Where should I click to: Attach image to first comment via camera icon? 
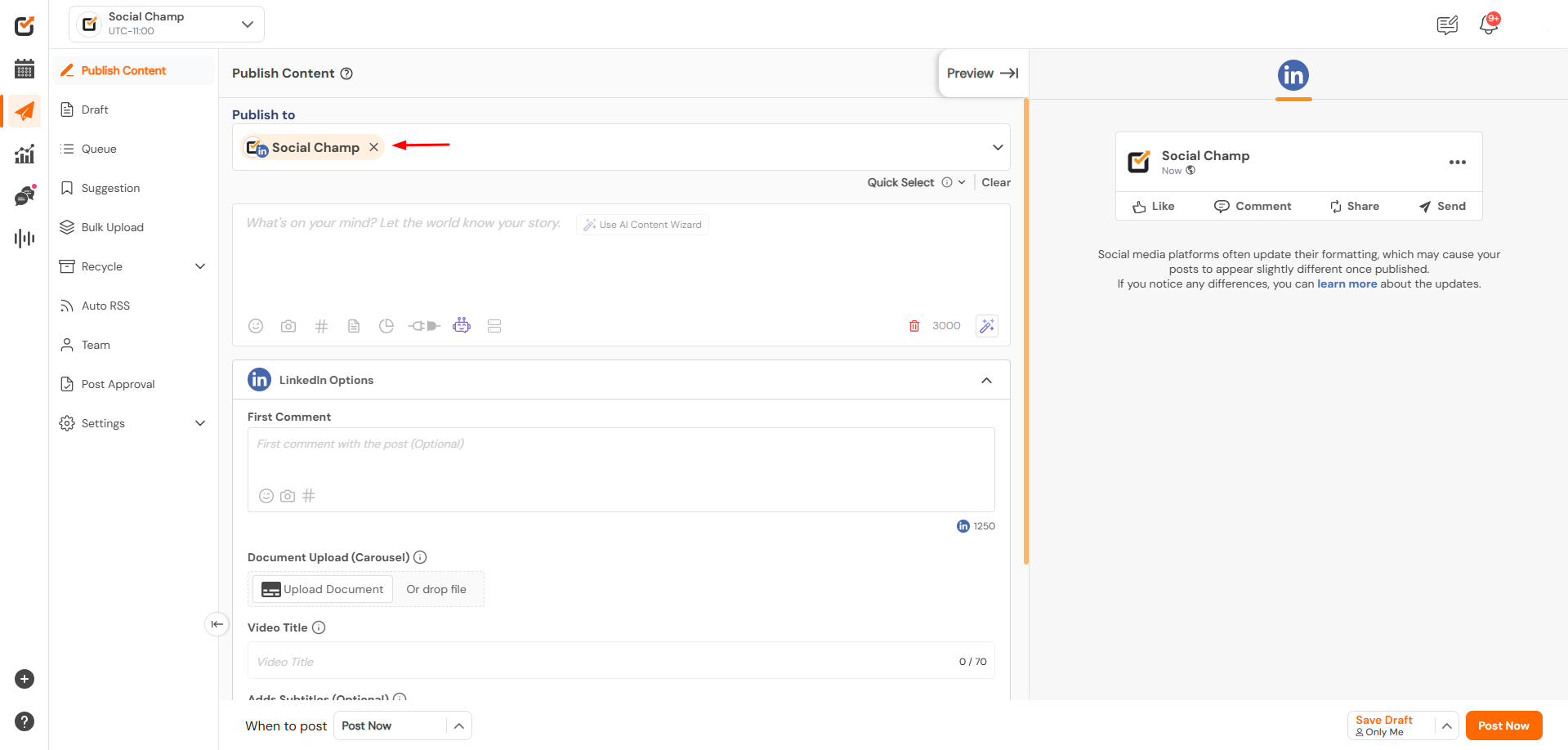click(288, 496)
